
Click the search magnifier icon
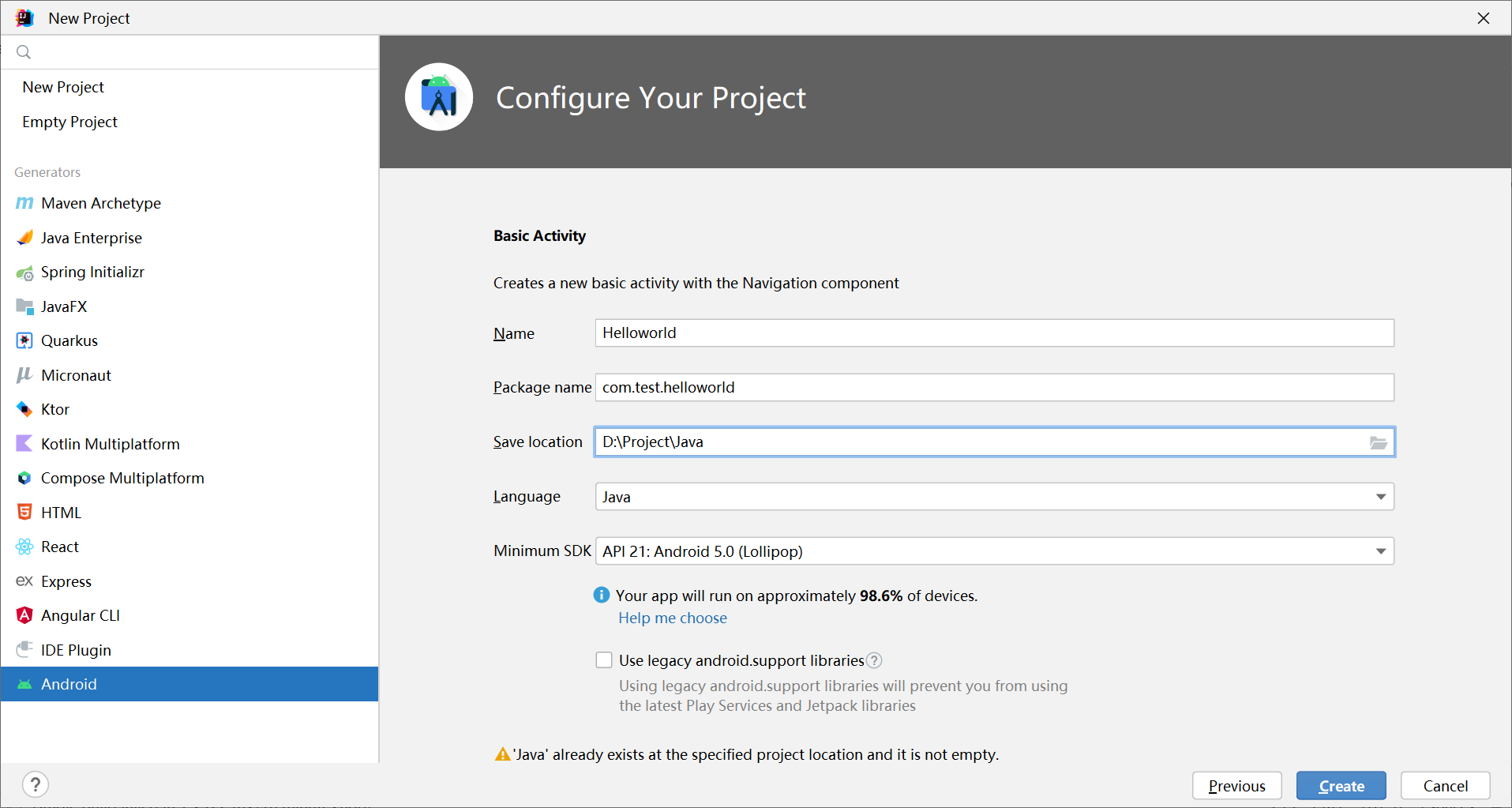24,52
